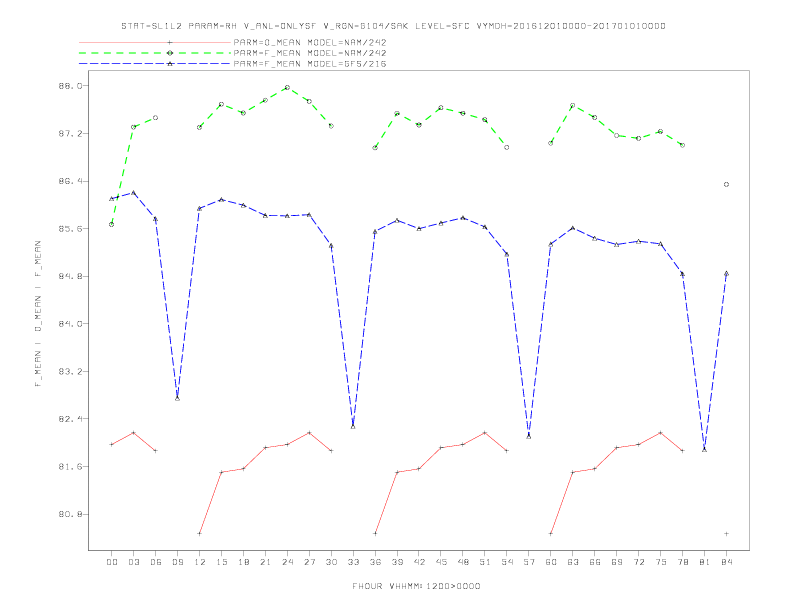Click x-axis tick label 75
792x612 pixels.
tap(661, 562)
